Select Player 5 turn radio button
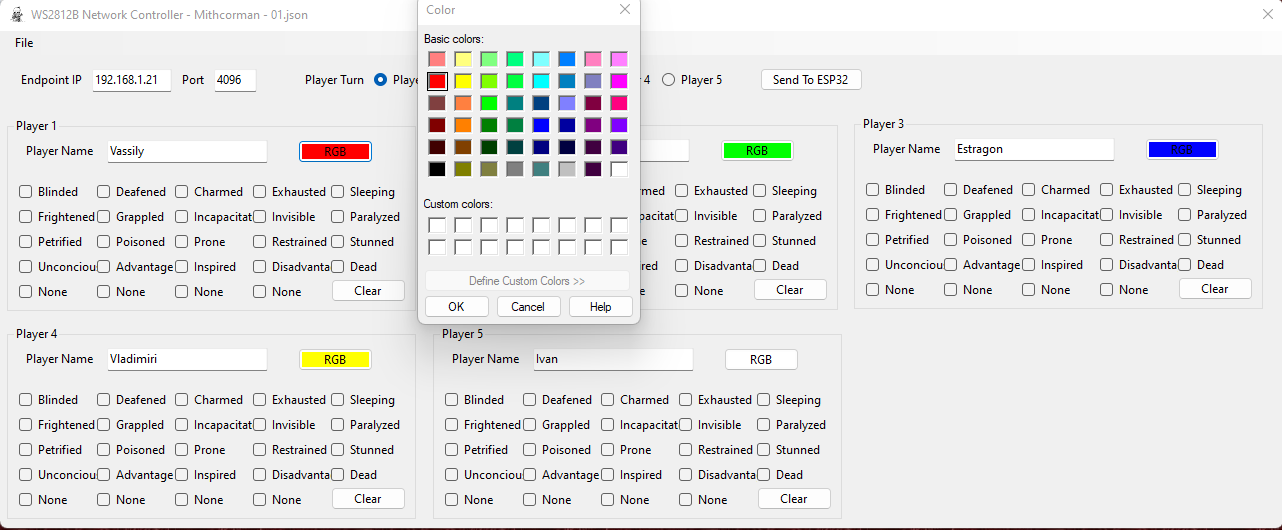The width and height of the screenshot is (1282, 530). tap(692, 80)
